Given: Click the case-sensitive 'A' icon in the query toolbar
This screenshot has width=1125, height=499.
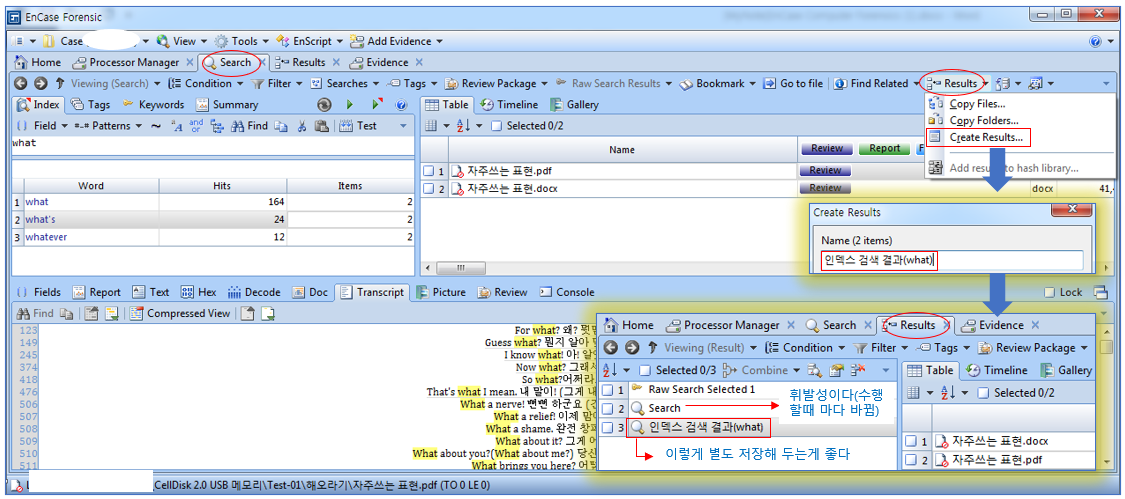Looking at the screenshot, I should pos(177,126).
